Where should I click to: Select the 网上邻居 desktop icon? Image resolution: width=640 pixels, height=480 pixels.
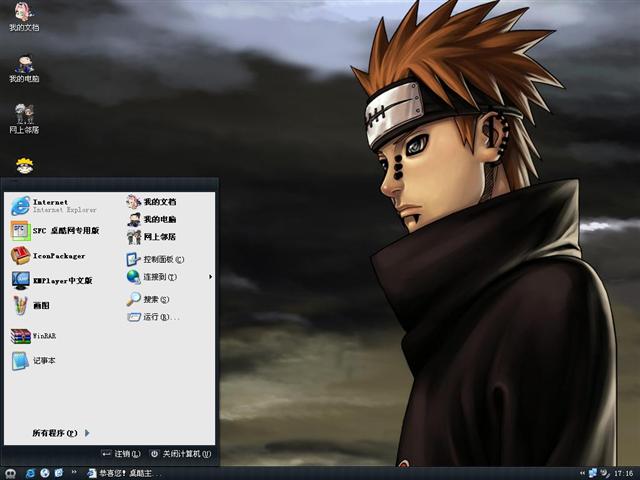[x=24, y=119]
